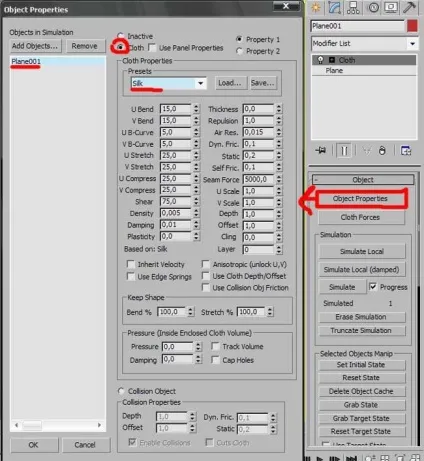The width and height of the screenshot is (424, 461).
Task: Enable Use Panel Properties checkbox
Action: click(152, 48)
